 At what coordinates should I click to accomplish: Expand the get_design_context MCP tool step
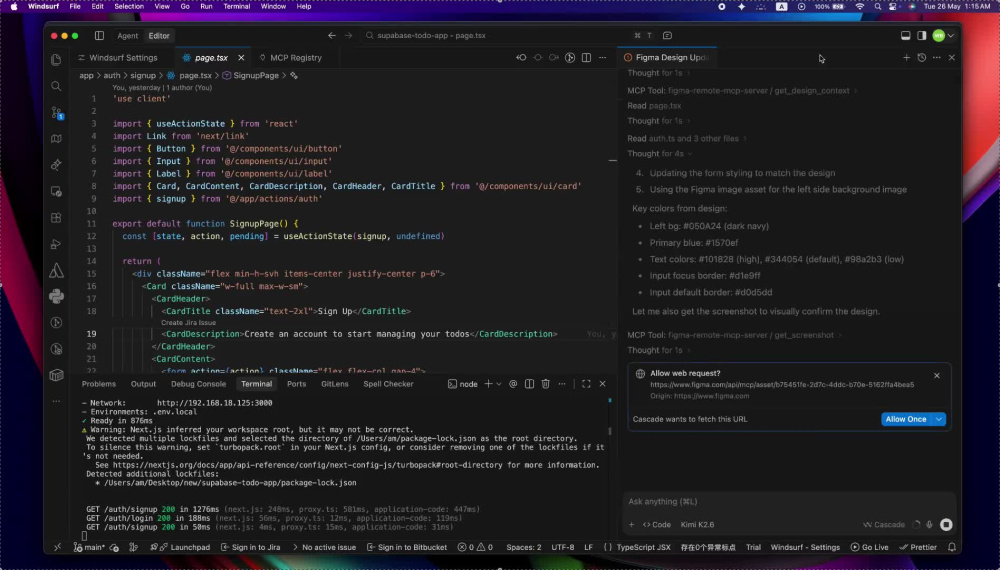(742, 91)
